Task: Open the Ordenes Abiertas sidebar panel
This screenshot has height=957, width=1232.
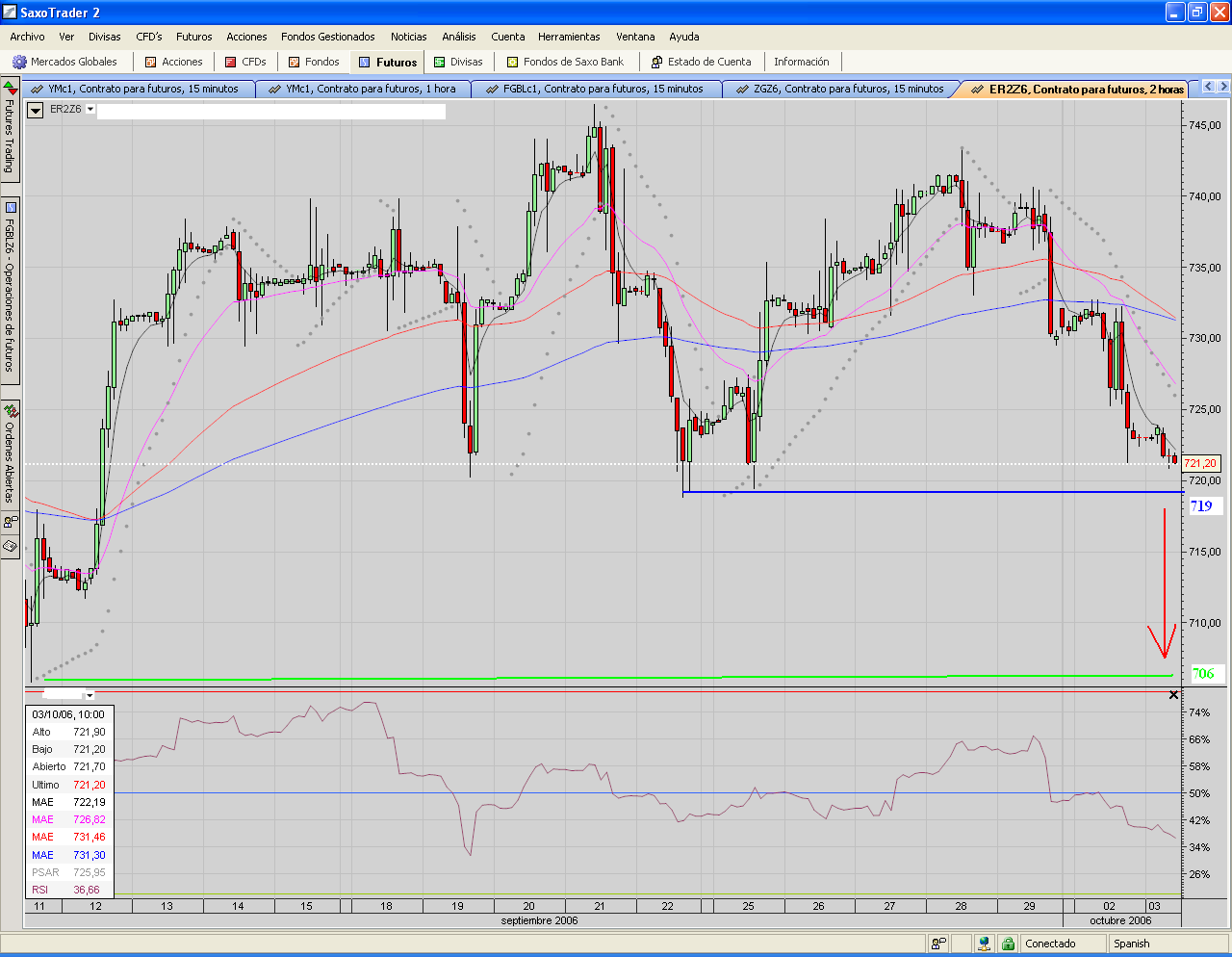Action: (10, 453)
